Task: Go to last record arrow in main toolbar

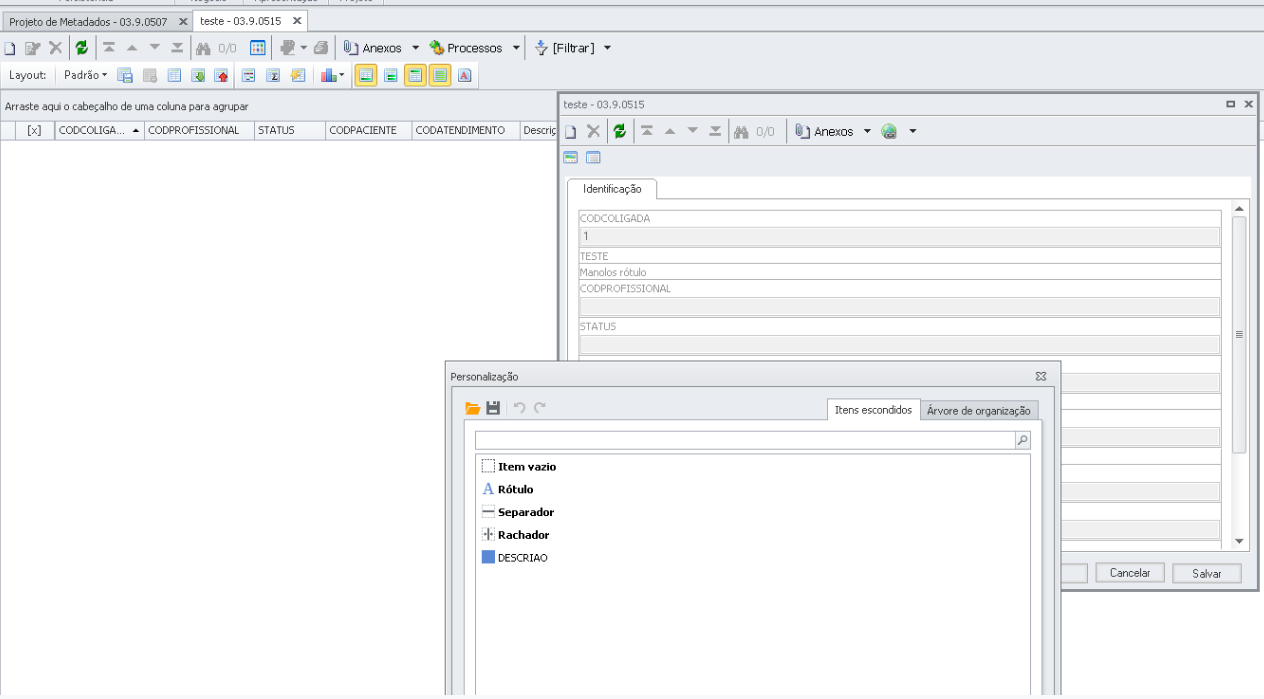Action: pos(177,48)
